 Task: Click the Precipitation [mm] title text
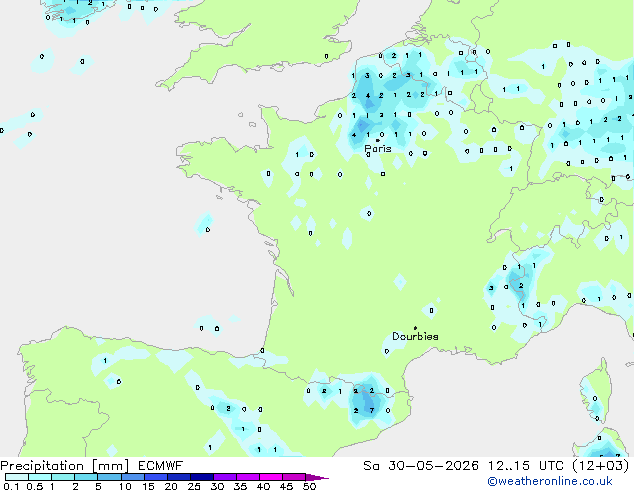click(65, 466)
